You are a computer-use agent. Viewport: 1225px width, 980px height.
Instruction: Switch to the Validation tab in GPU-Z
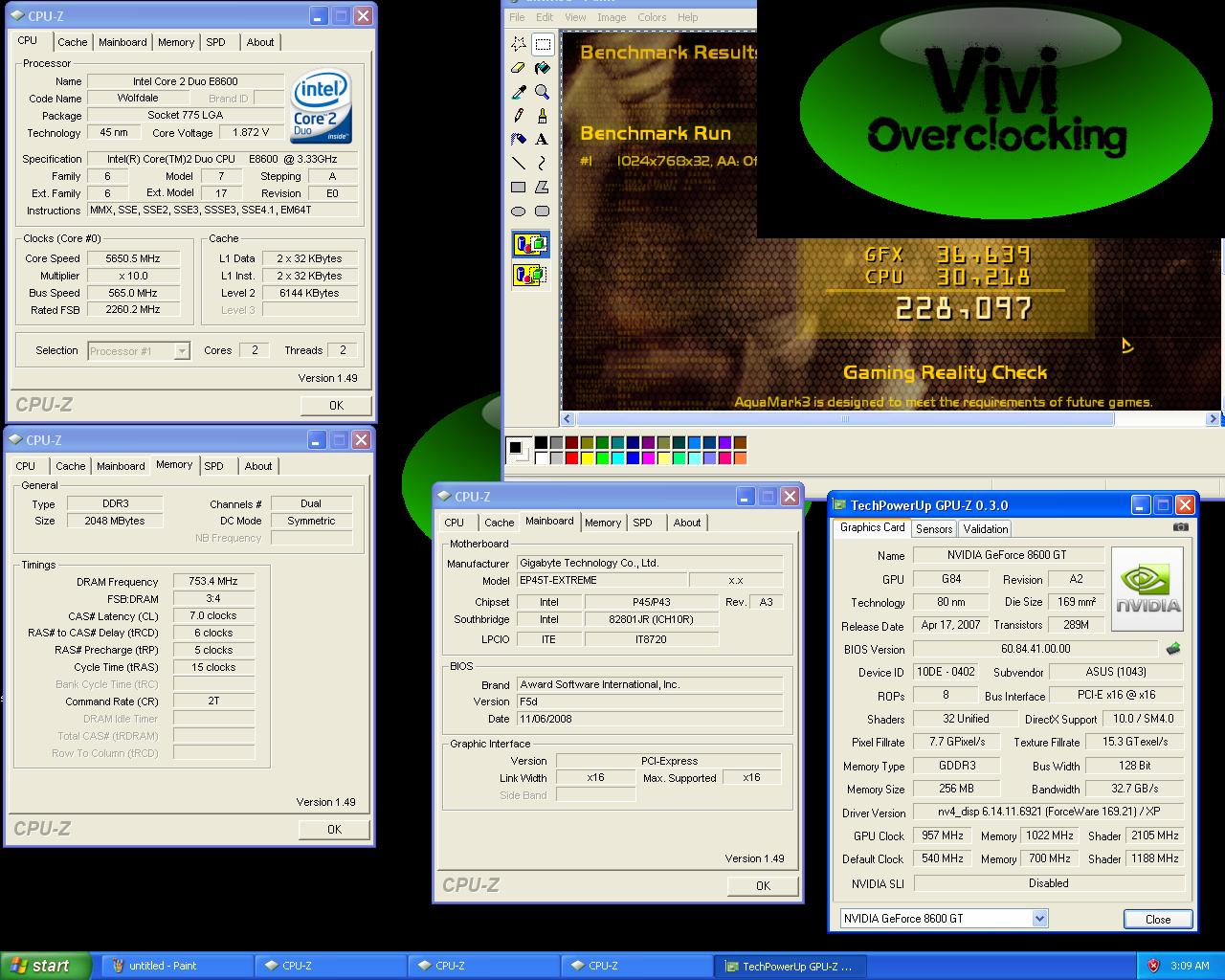pyautogui.click(x=986, y=528)
